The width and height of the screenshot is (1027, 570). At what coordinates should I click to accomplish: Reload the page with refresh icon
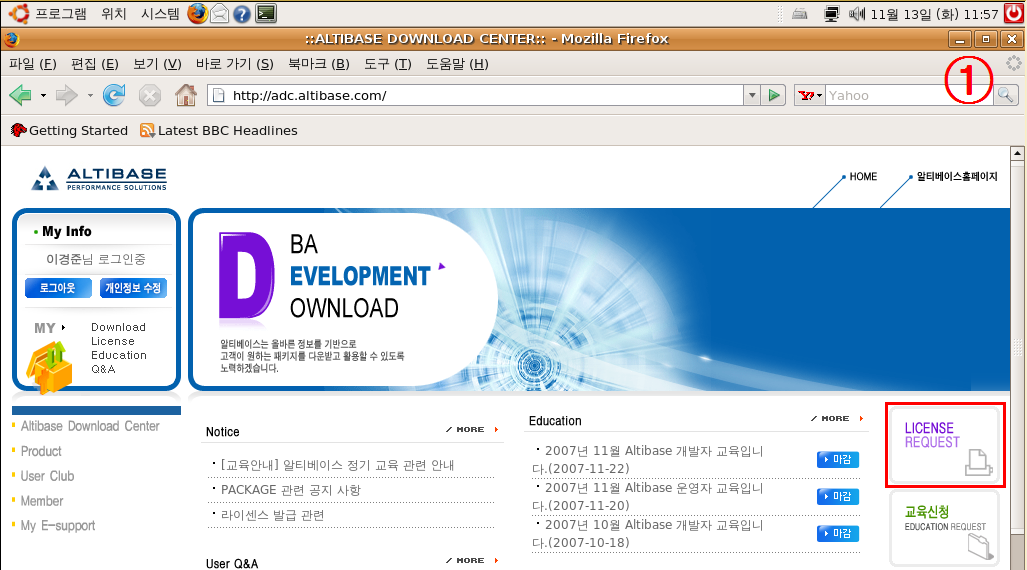point(114,95)
